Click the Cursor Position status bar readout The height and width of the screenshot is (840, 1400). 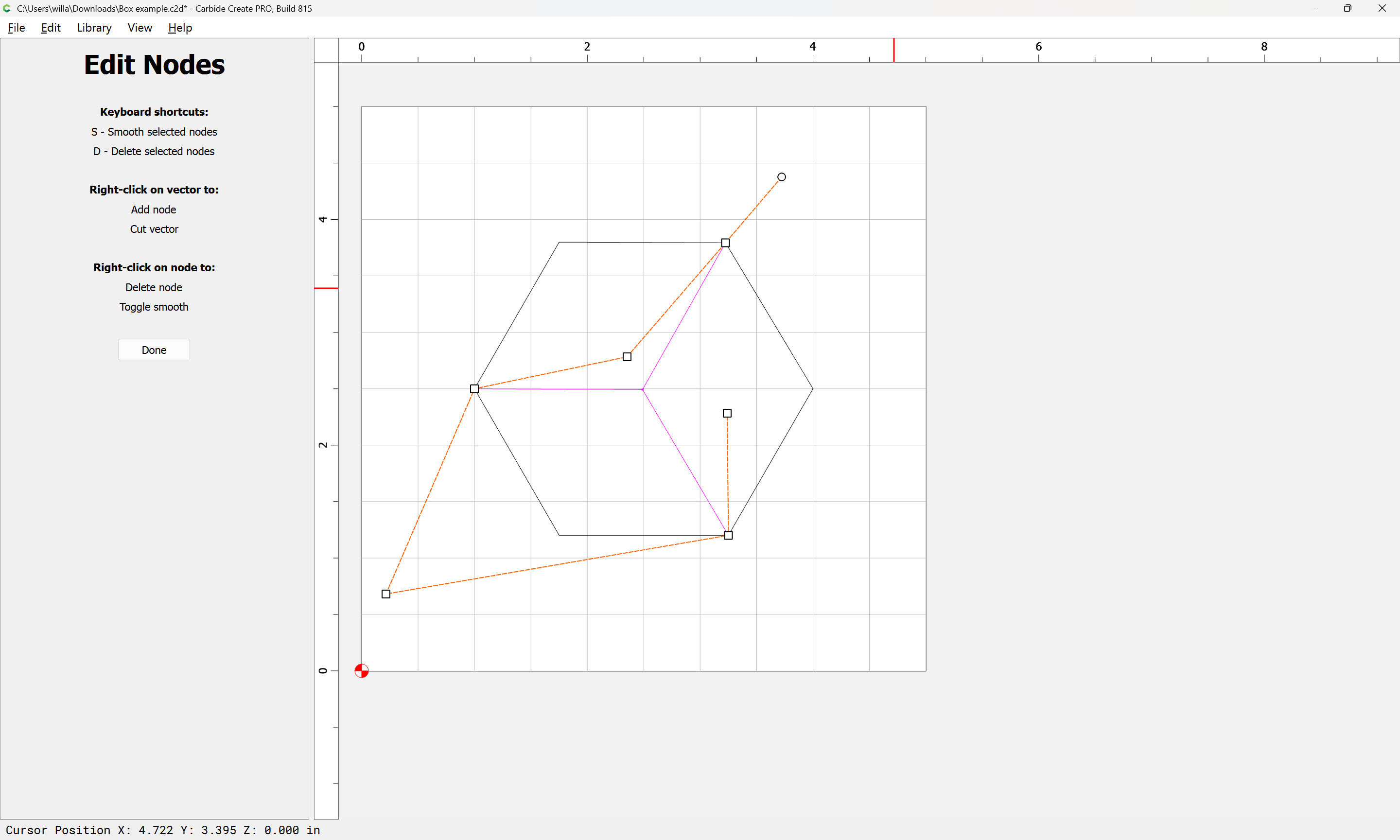(x=163, y=830)
